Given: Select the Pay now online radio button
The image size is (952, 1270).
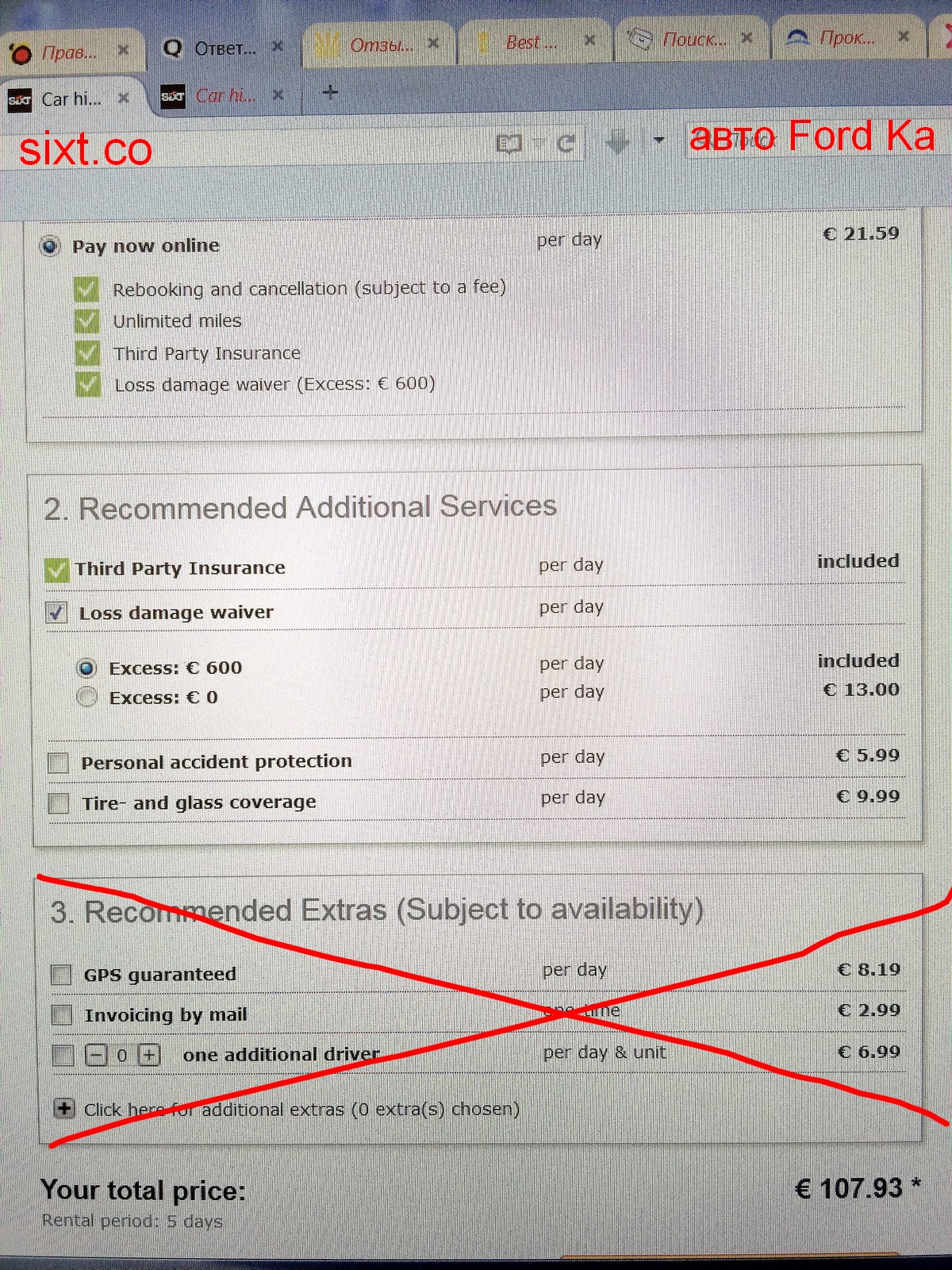Looking at the screenshot, I should pos(50,246).
